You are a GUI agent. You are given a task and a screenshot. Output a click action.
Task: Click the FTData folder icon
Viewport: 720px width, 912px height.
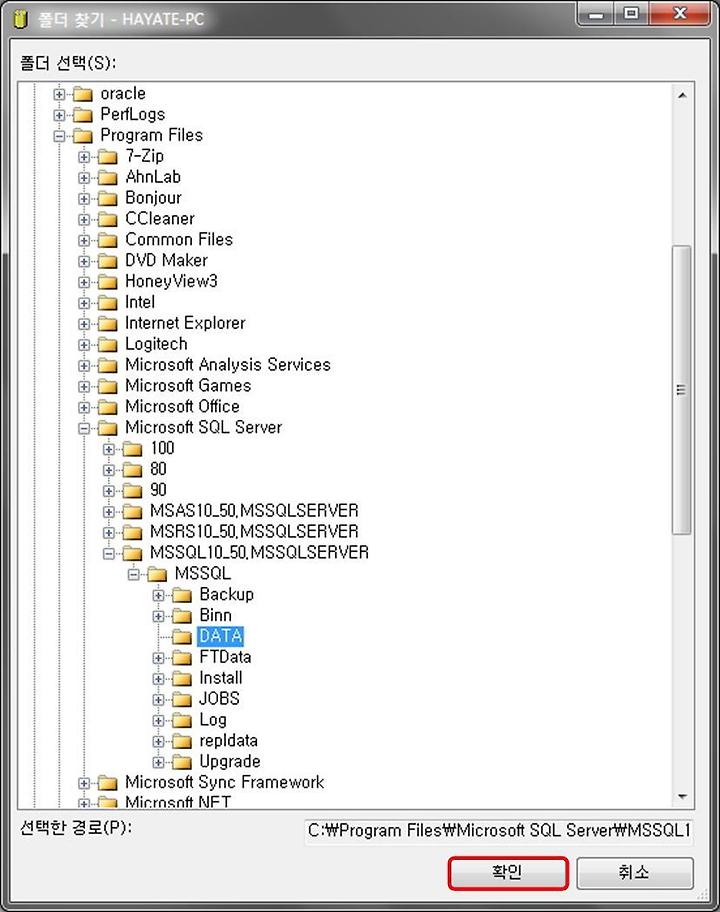(x=183, y=658)
